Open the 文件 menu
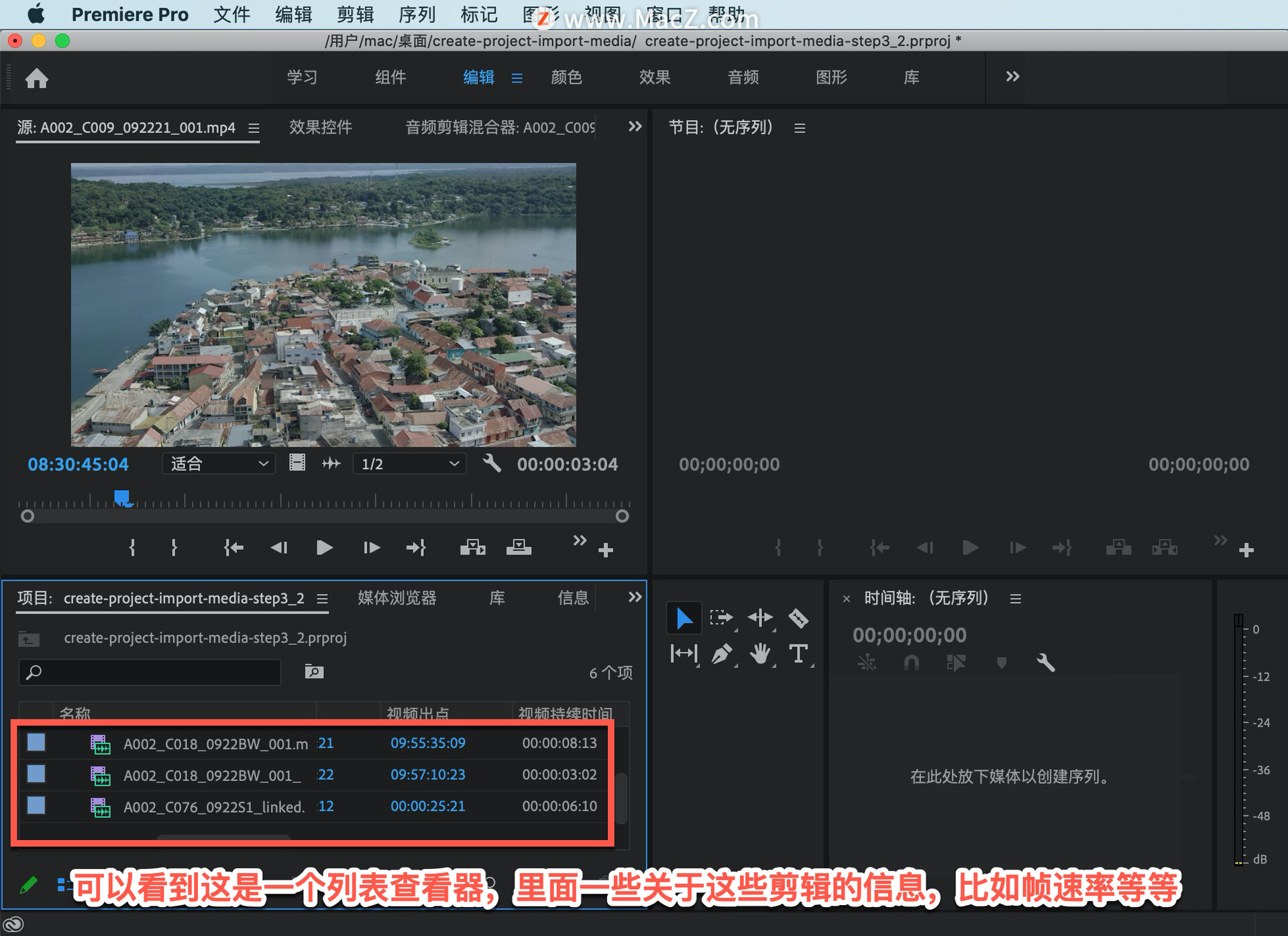This screenshot has width=1288, height=936. pyautogui.click(x=231, y=14)
